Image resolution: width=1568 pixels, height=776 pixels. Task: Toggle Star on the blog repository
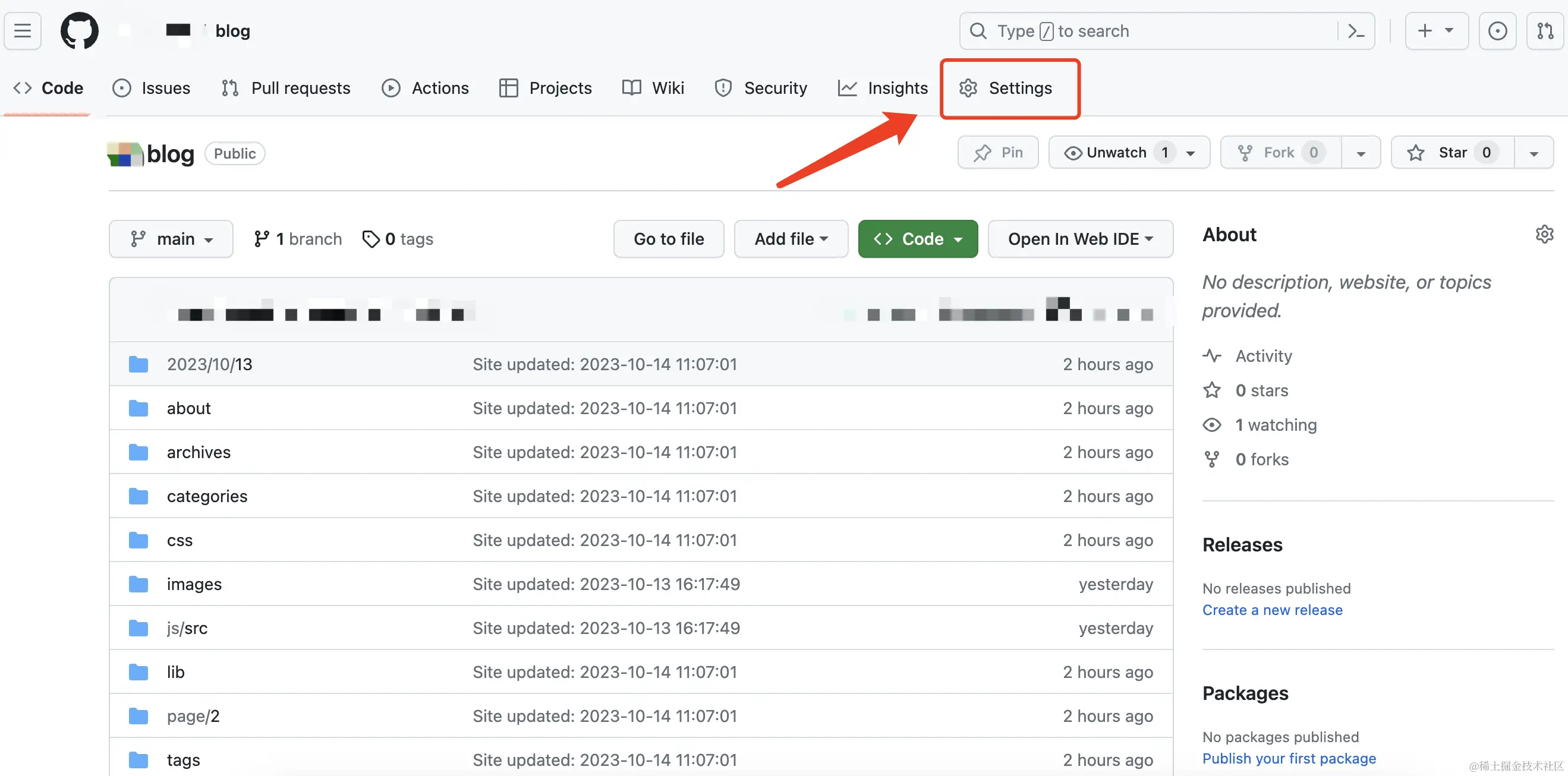tap(1451, 152)
